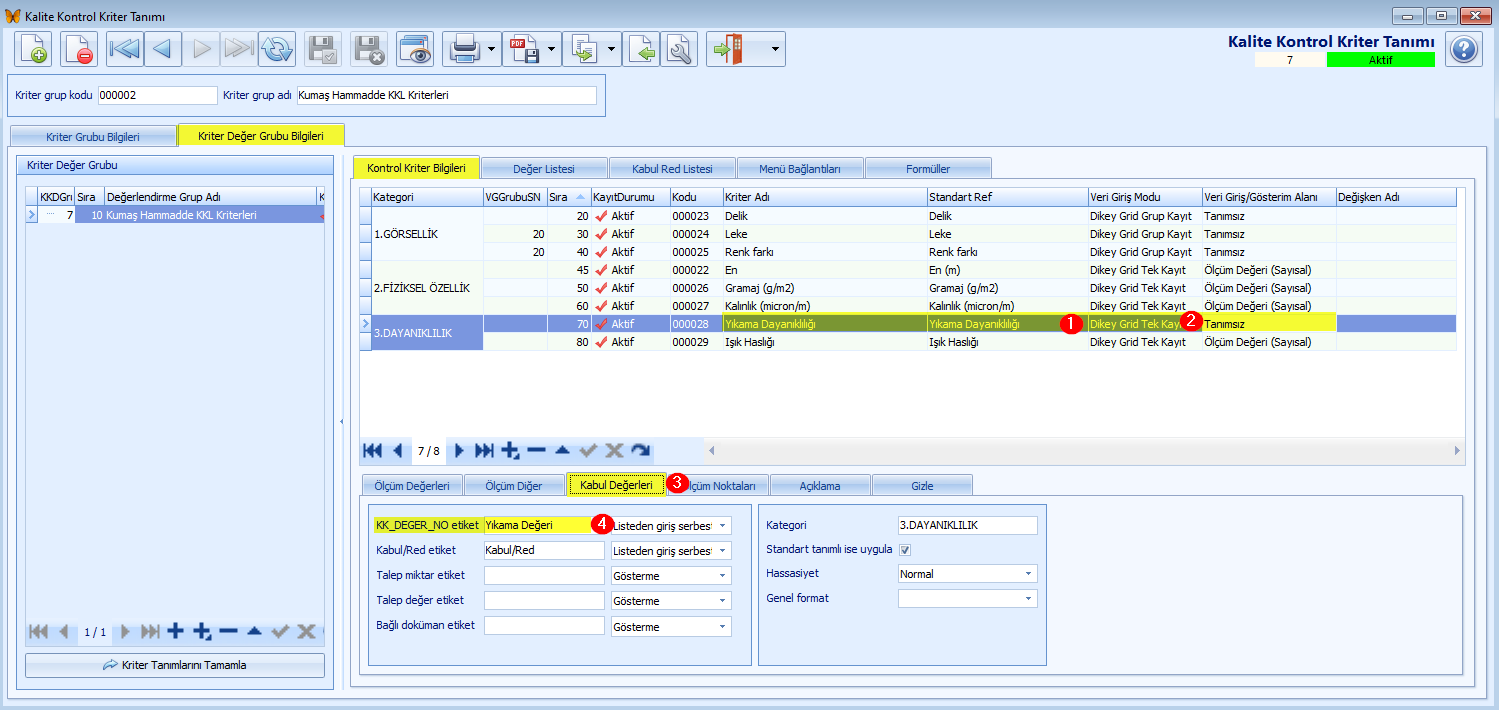Delete the row with the criteria grid minus icon
Image resolution: width=1499 pixels, height=710 pixels.
[537, 451]
